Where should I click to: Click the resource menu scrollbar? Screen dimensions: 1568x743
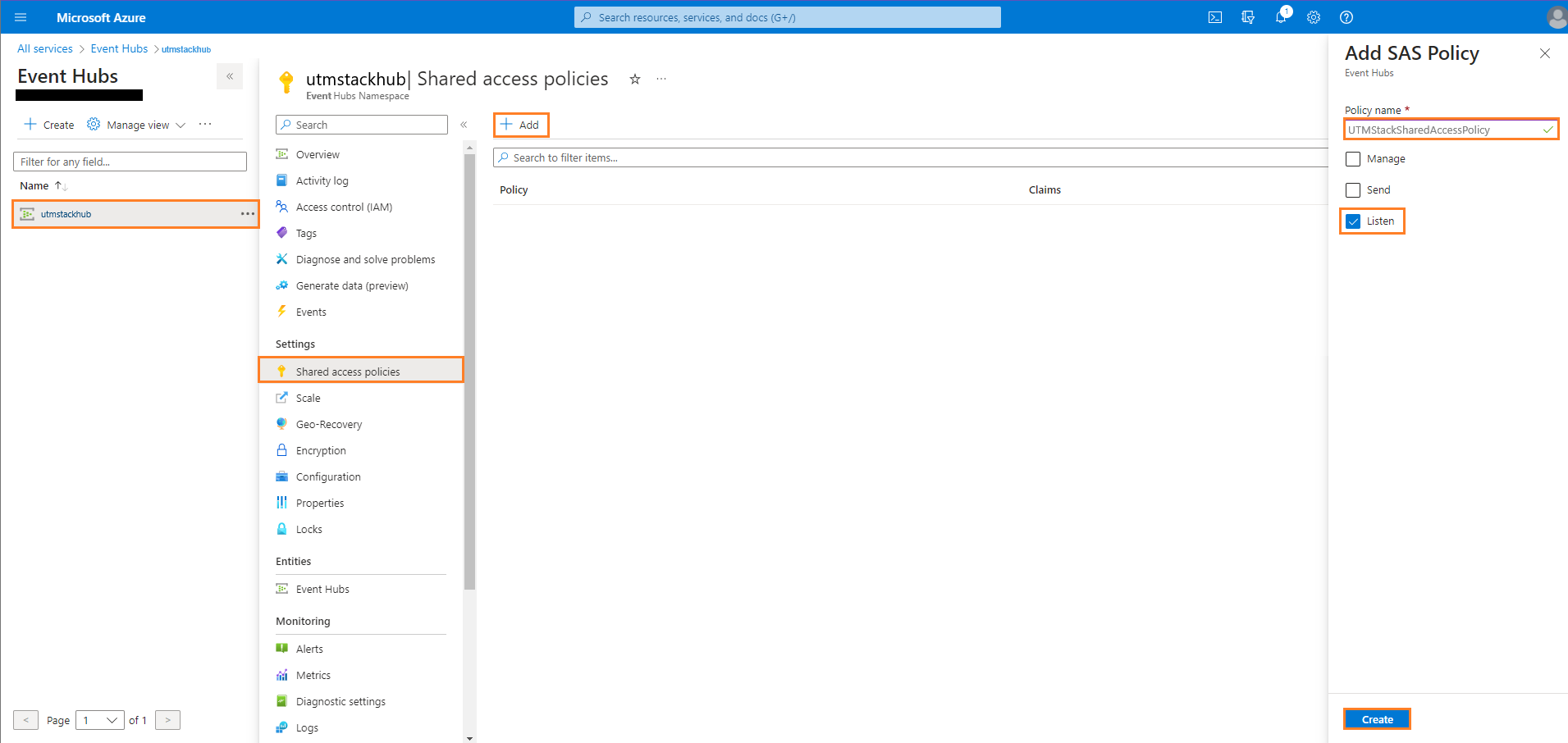[x=469, y=371]
